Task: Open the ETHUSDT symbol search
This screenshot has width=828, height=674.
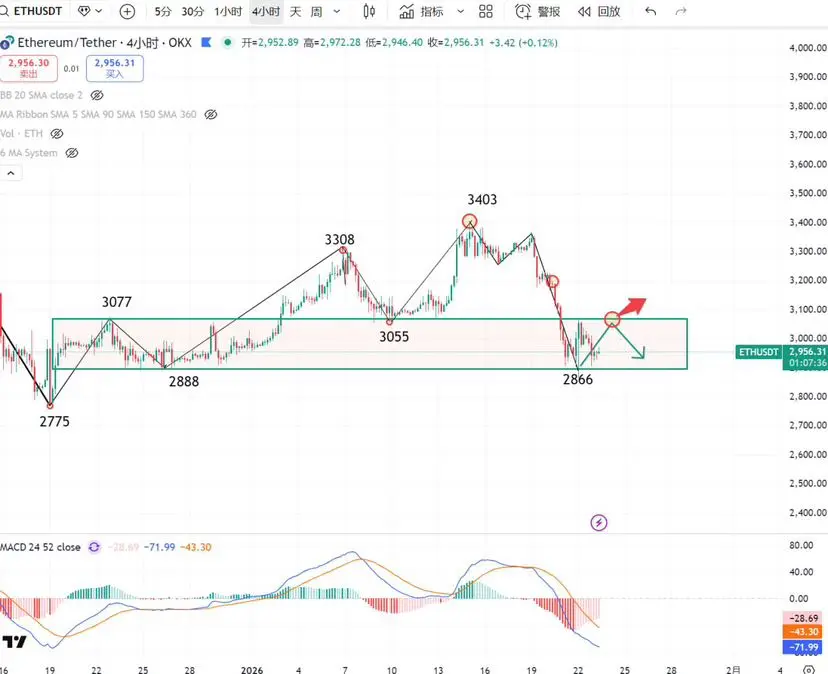Action: 32,11
